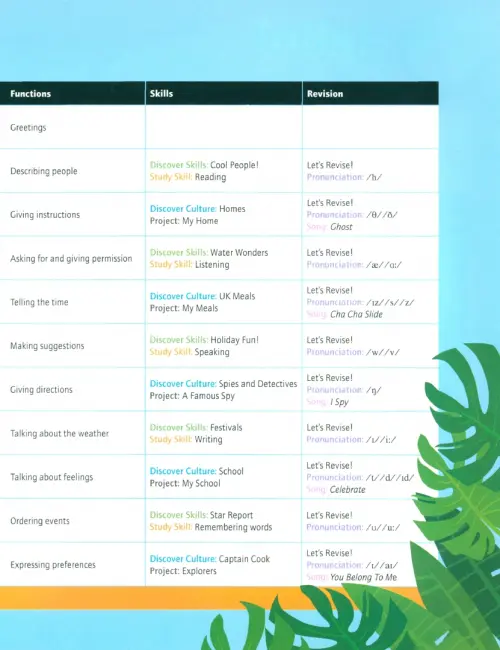Image resolution: width=500 pixels, height=650 pixels.
Task: Click Project: My Home line
Action: [184, 221]
